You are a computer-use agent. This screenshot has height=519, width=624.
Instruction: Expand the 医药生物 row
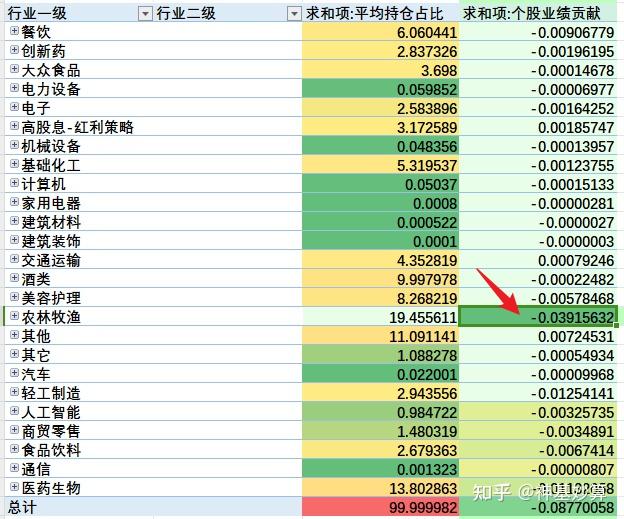[14, 486]
